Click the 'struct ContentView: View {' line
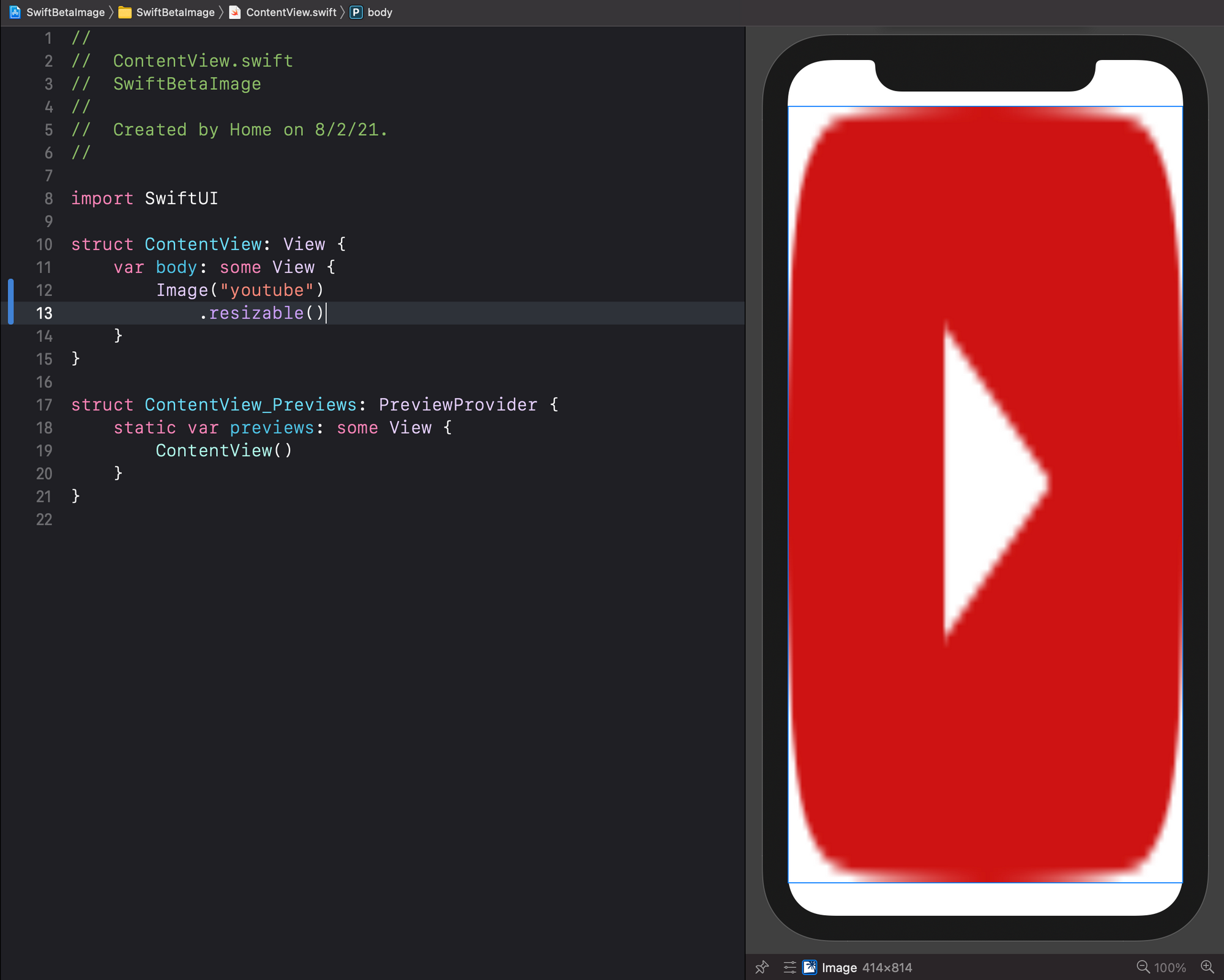Viewport: 1224px width, 980px height. [x=209, y=244]
